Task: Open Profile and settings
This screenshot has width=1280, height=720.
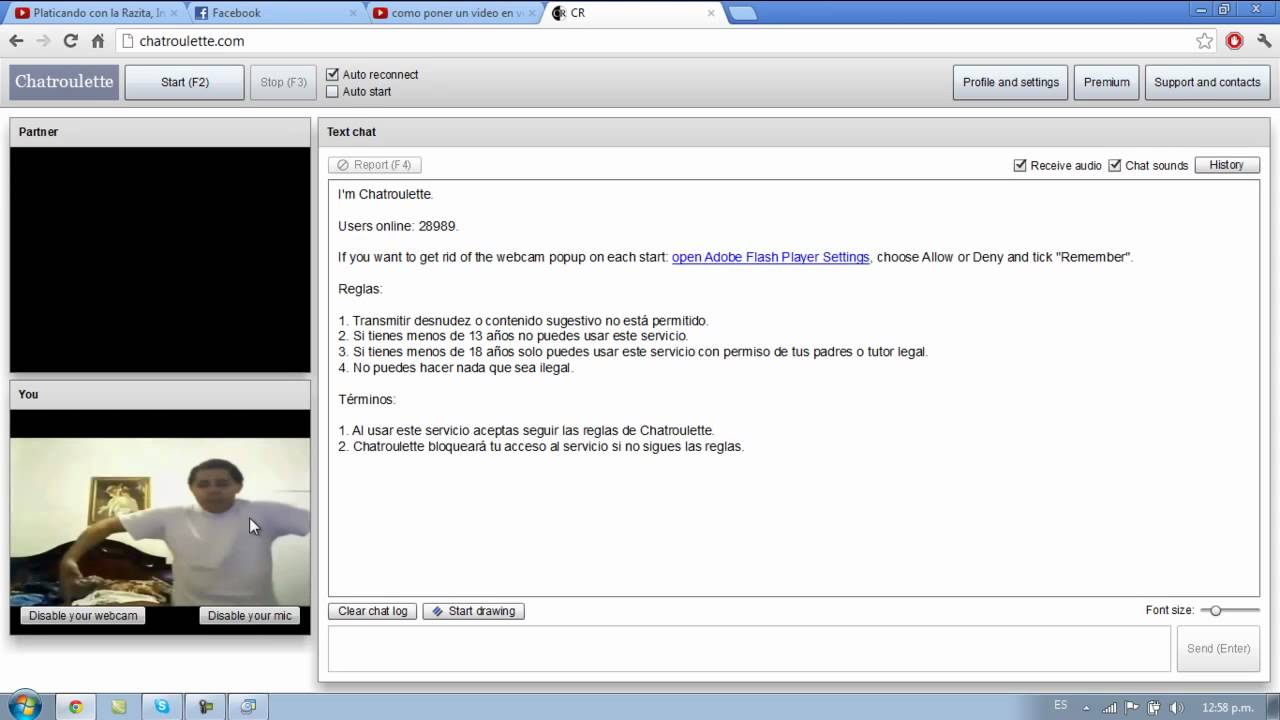Action: (x=1011, y=82)
